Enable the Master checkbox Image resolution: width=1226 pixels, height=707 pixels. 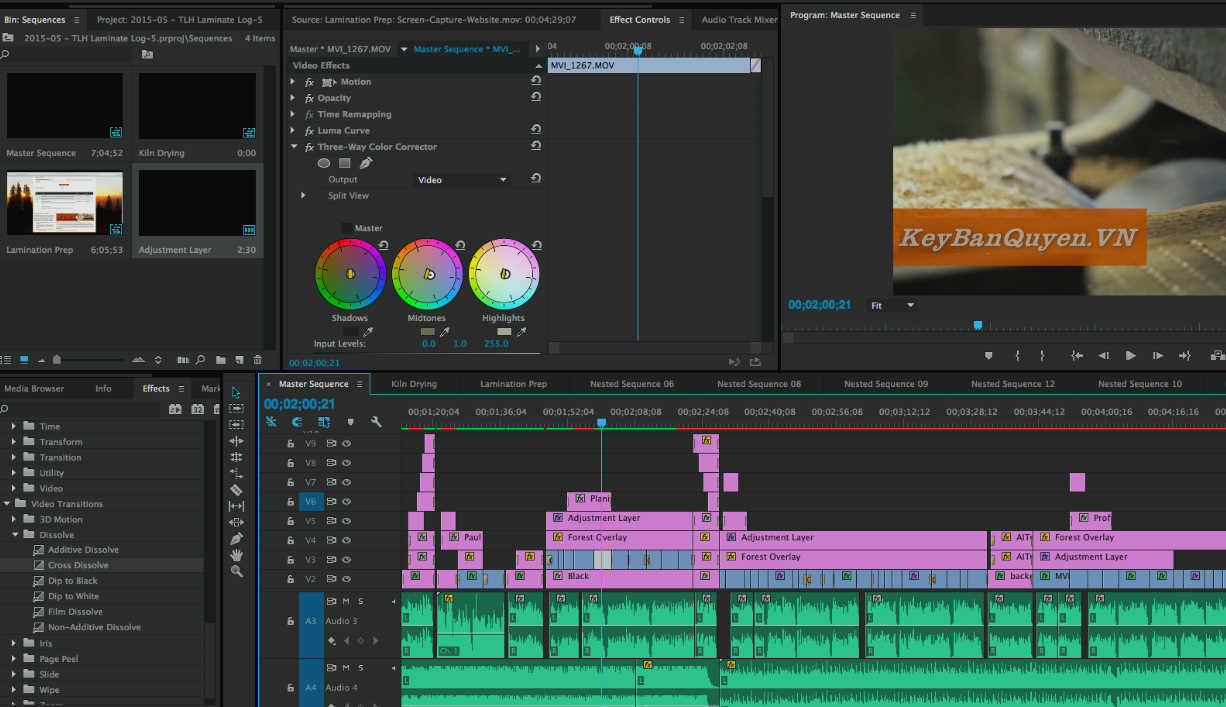coord(347,228)
